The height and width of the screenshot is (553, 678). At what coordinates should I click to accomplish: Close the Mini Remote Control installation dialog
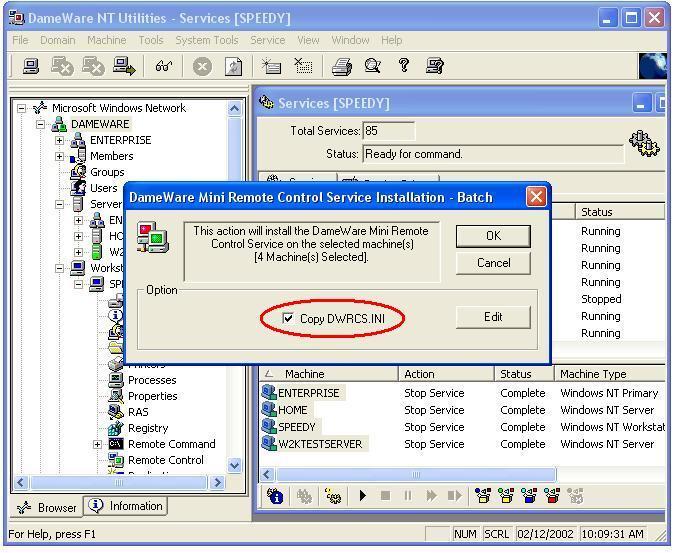coord(536,197)
